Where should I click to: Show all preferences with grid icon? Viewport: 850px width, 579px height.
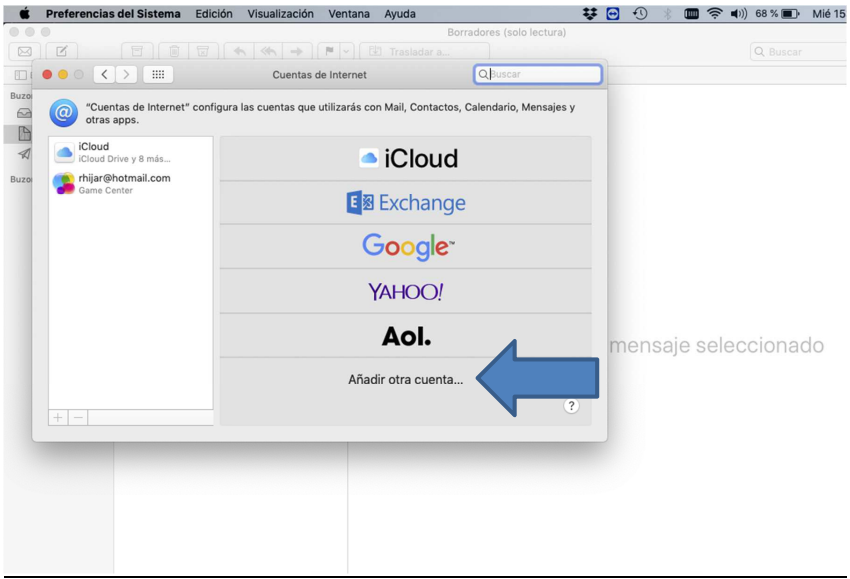coord(158,74)
